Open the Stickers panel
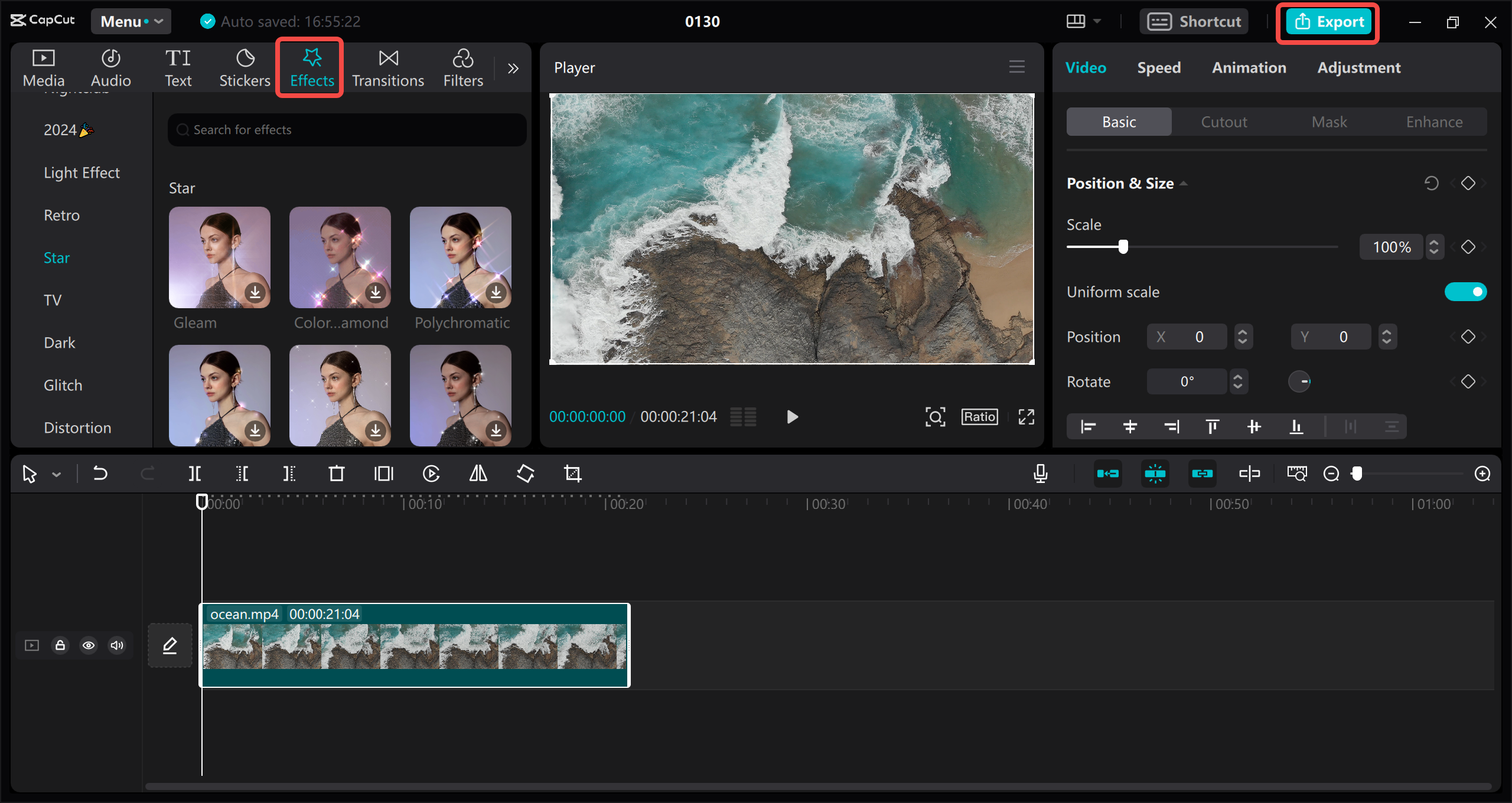Screen dimensions: 1512x803 [x=244, y=67]
